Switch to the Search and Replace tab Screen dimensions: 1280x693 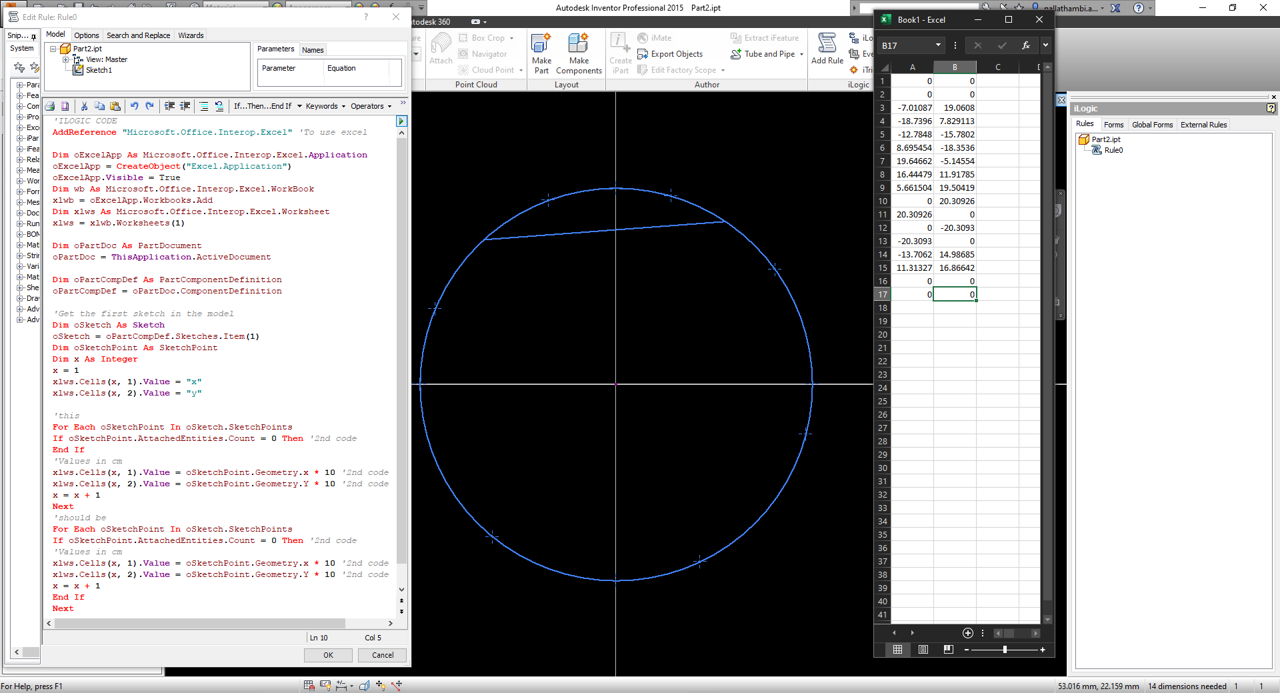point(138,35)
